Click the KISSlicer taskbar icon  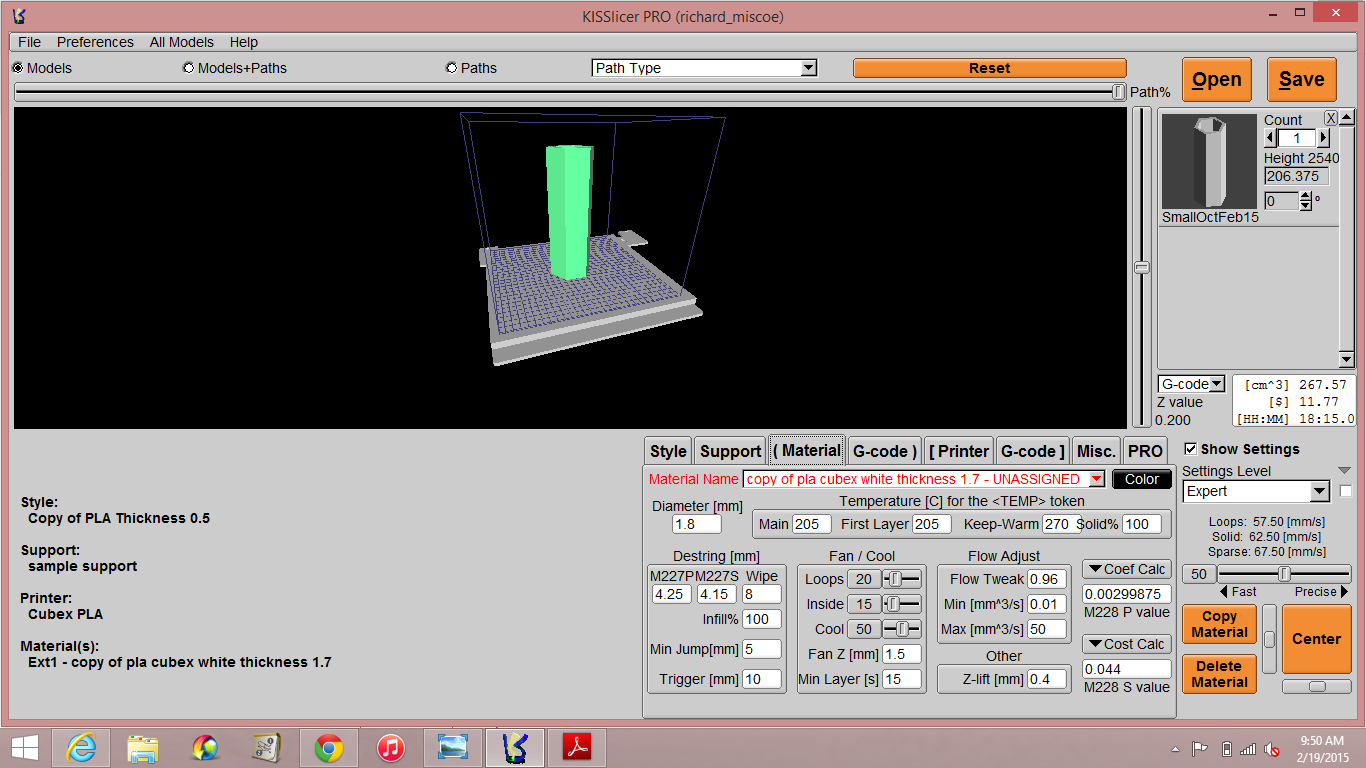(x=515, y=748)
